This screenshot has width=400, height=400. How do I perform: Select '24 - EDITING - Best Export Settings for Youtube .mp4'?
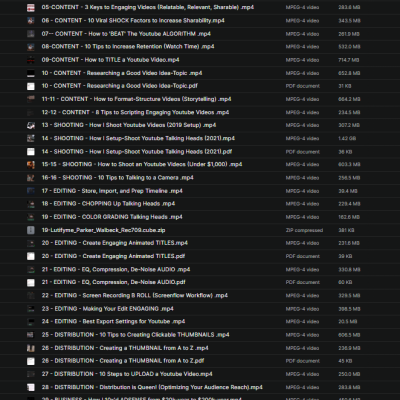[113, 322]
